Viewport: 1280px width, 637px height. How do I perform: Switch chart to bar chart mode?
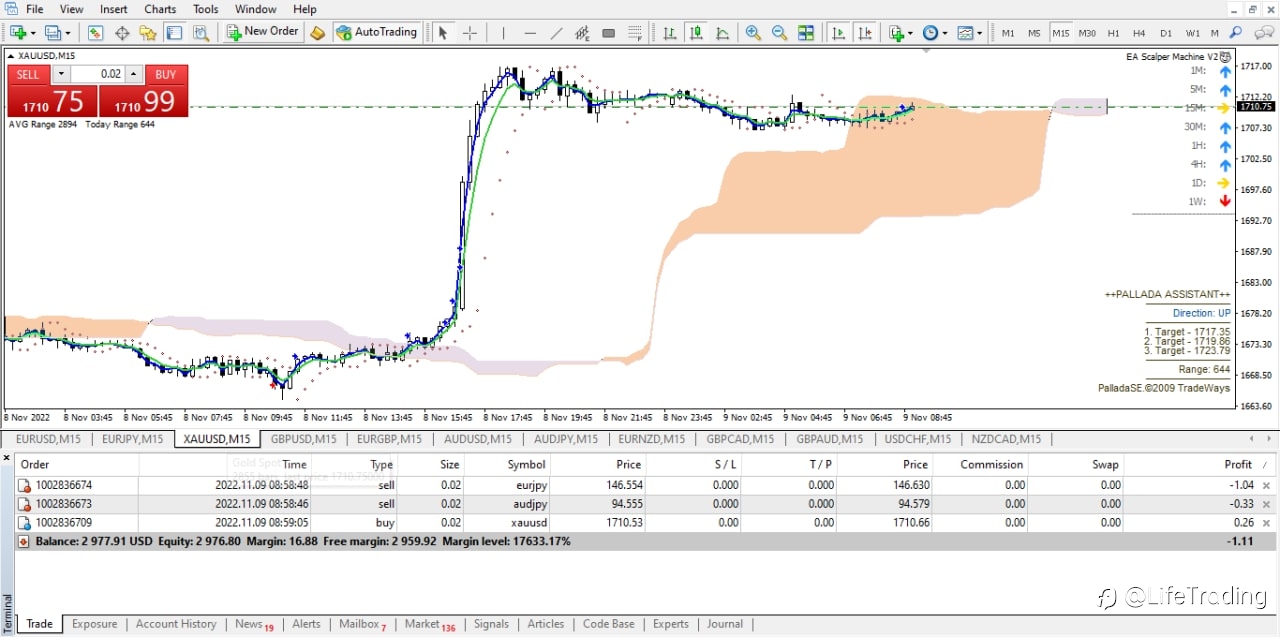tap(669, 32)
